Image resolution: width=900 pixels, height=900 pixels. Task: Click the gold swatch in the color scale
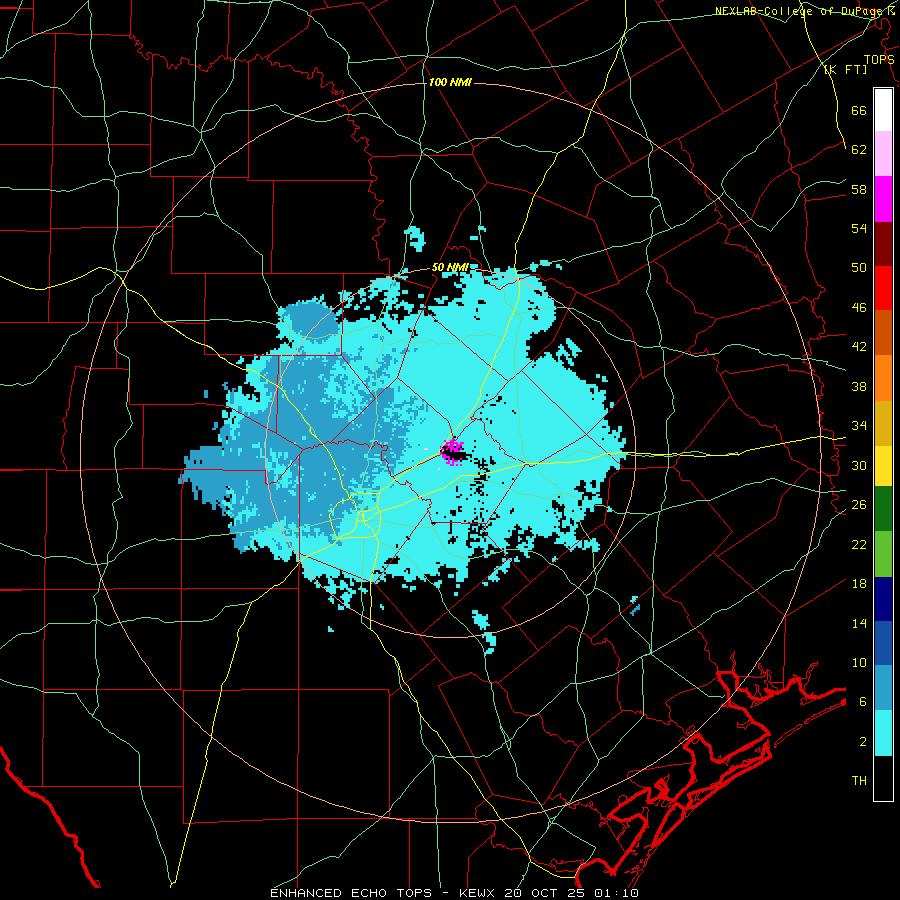883,423
